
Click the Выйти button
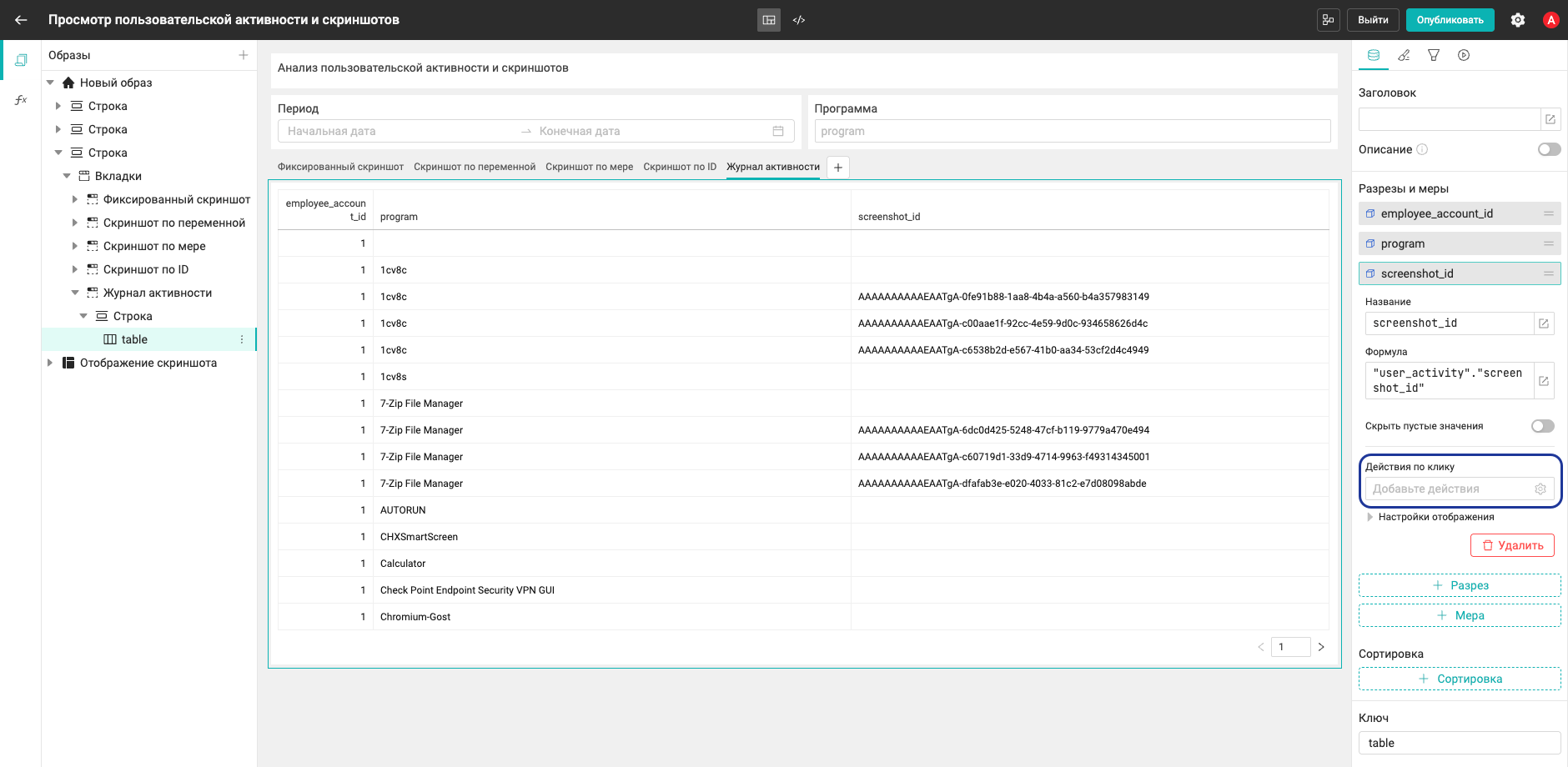[x=1373, y=20]
